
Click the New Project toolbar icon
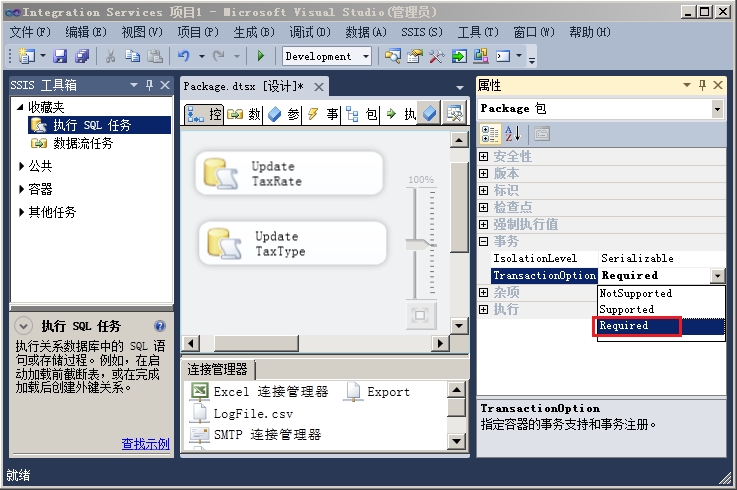[26, 56]
